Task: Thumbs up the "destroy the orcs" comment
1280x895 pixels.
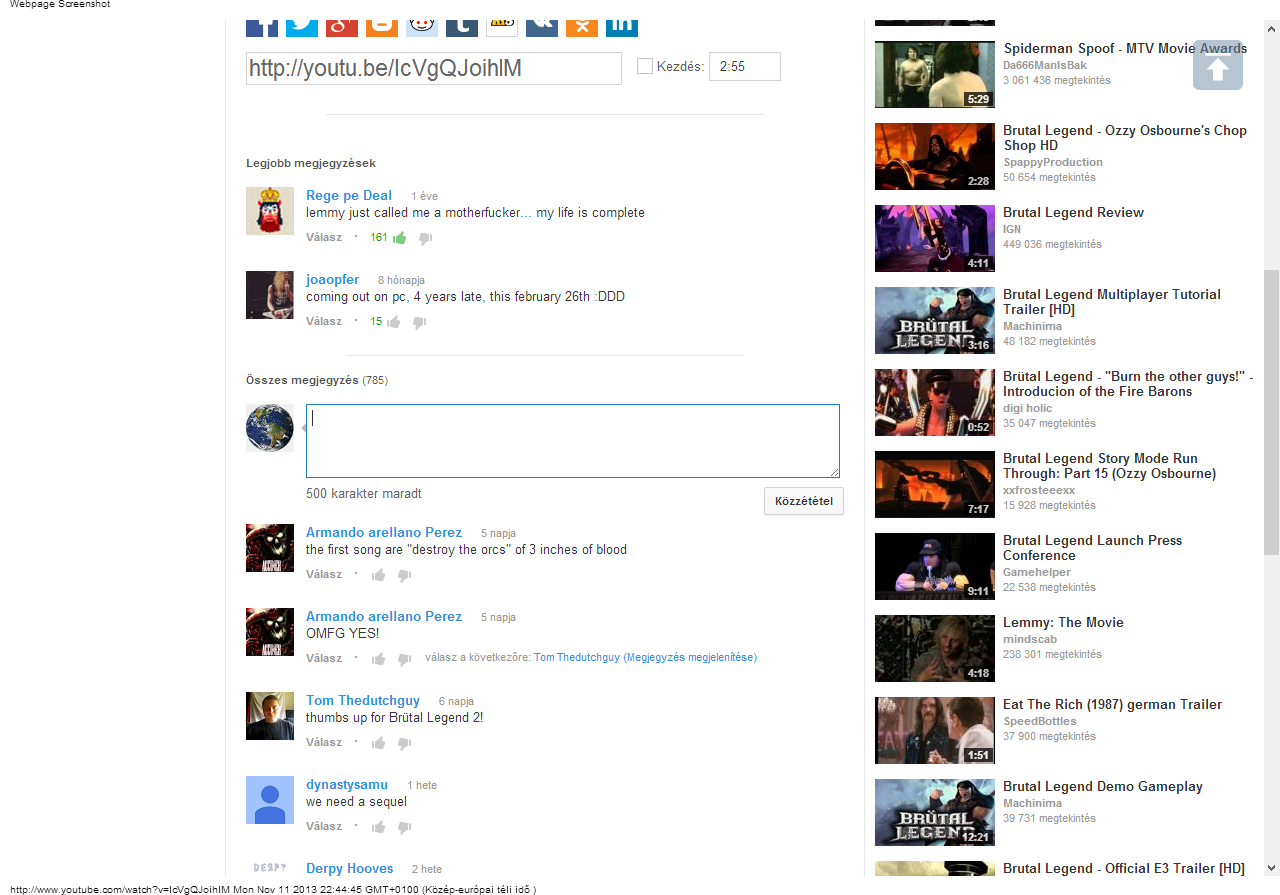Action: tap(379, 575)
